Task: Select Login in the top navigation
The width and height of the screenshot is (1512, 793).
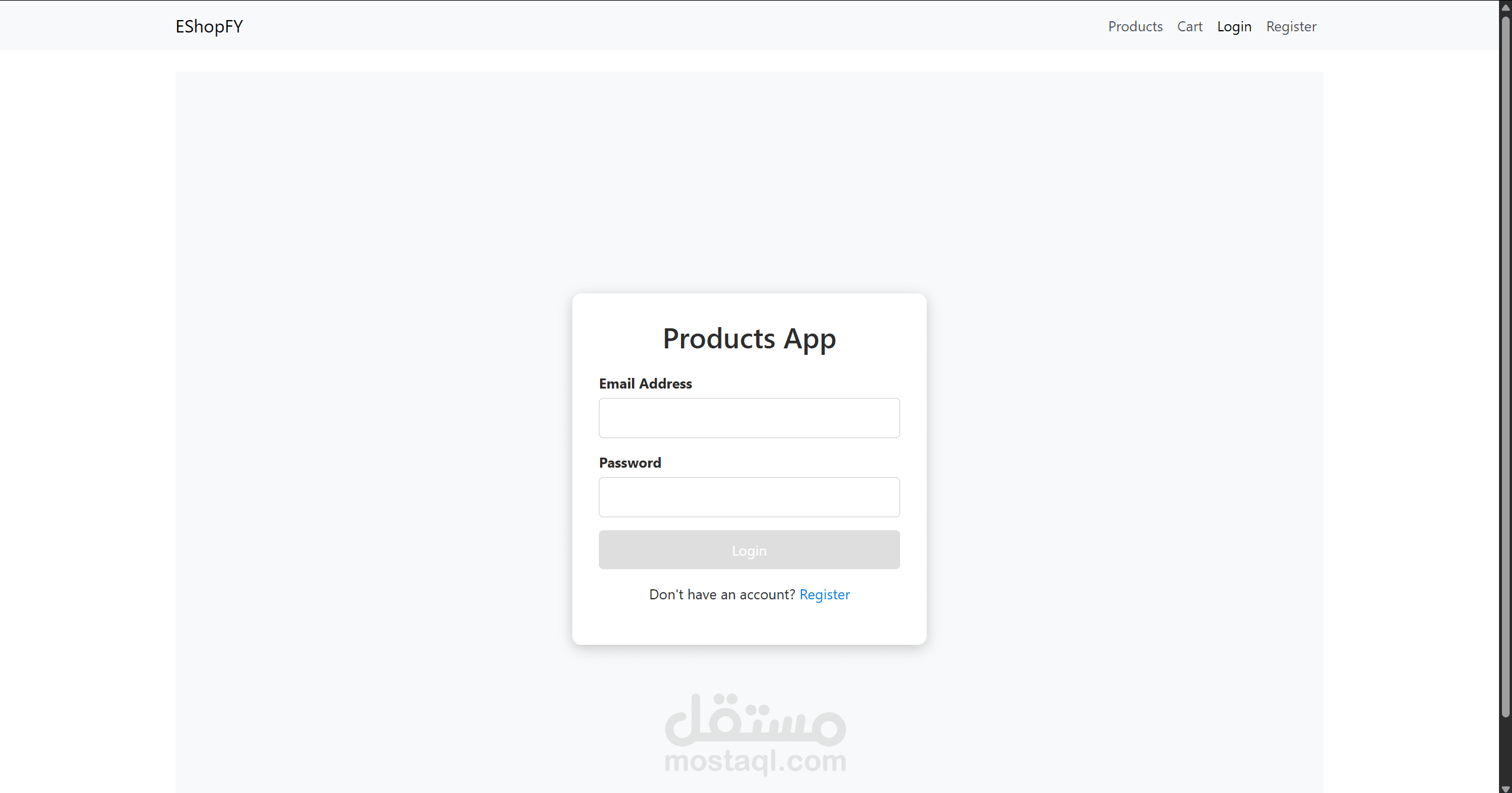Action: [x=1234, y=27]
